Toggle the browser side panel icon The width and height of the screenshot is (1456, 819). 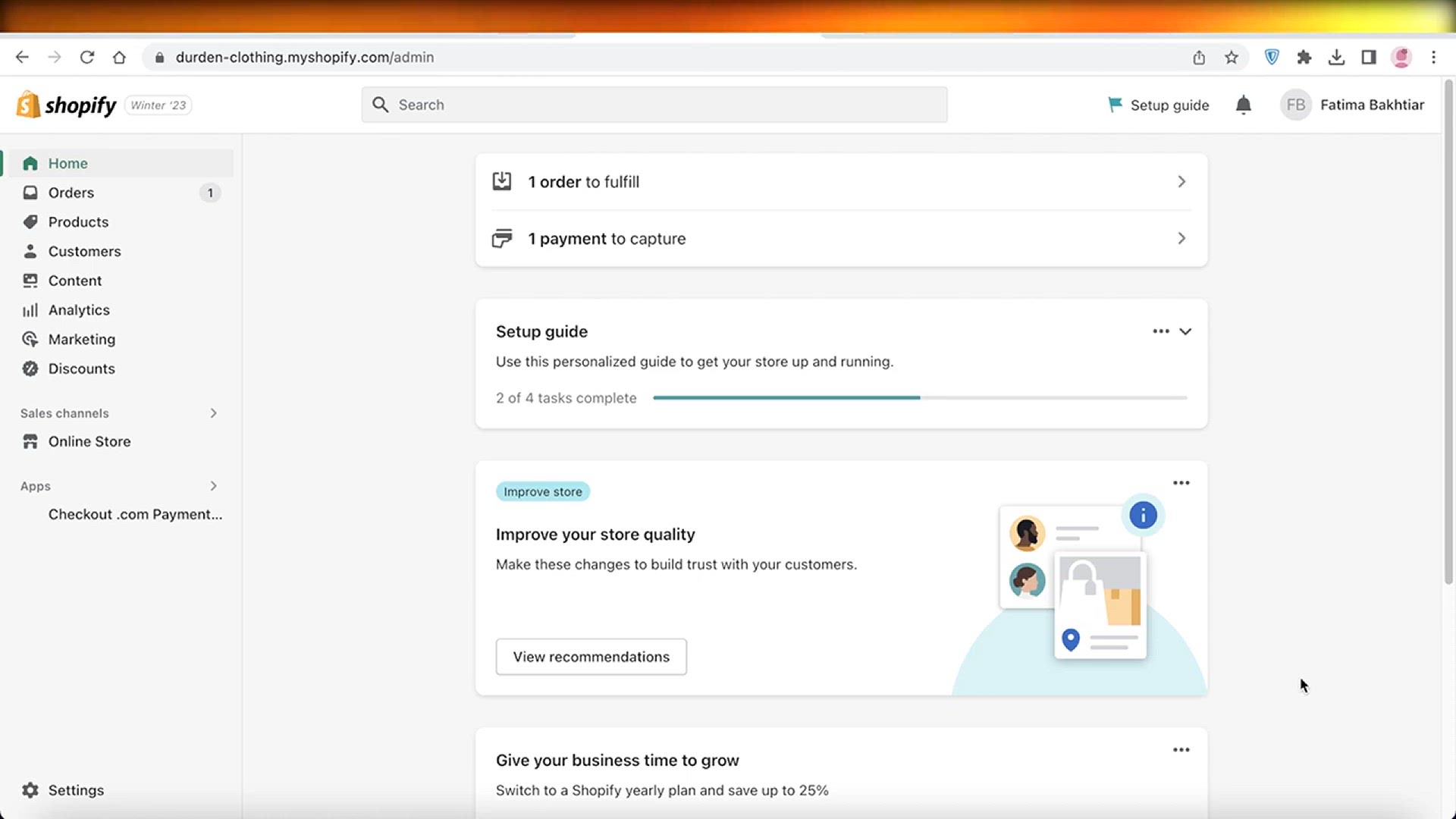pos(1369,57)
